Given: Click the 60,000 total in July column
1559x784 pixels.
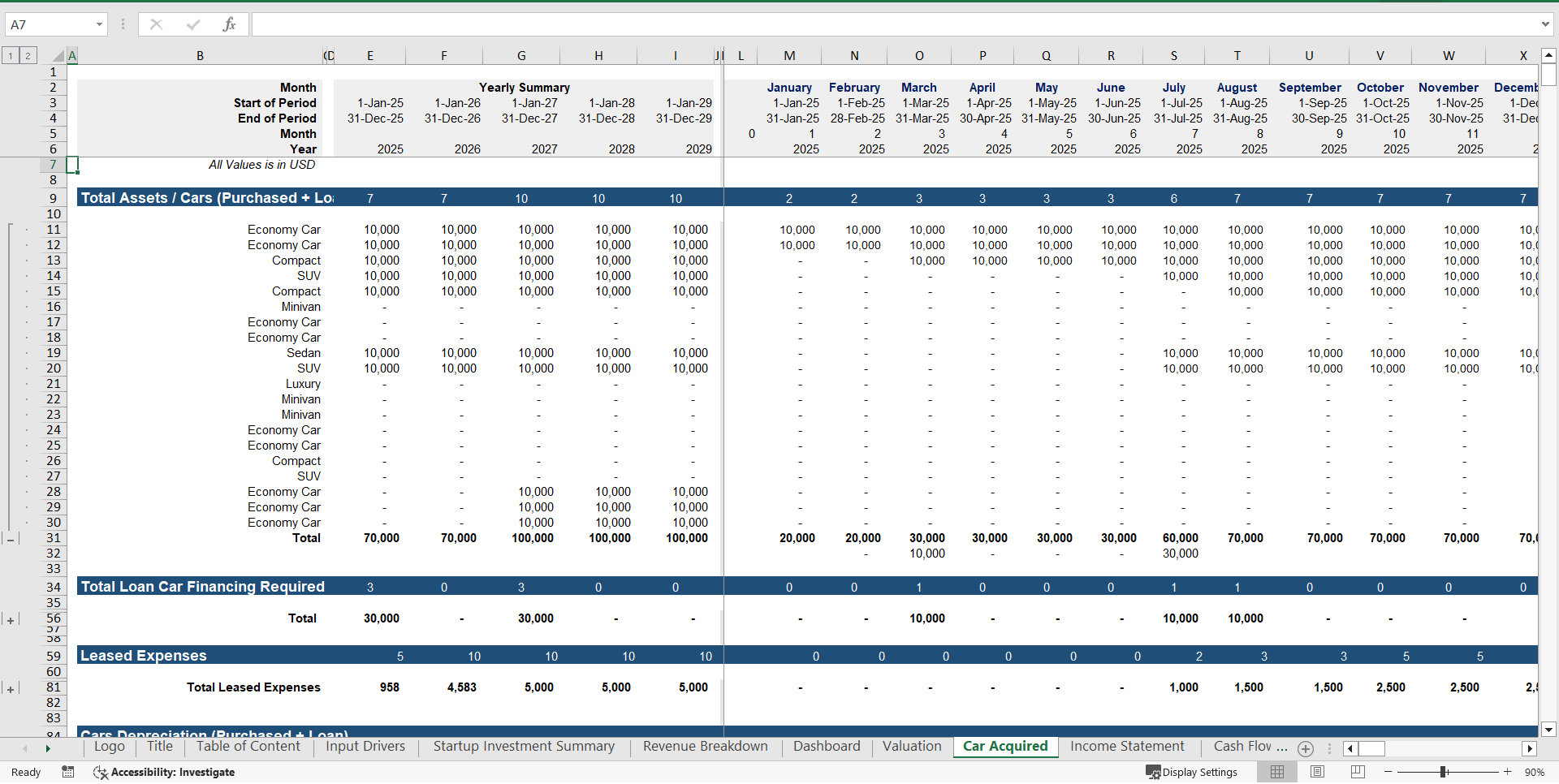Looking at the screenshot, I should click(1180, 538).
